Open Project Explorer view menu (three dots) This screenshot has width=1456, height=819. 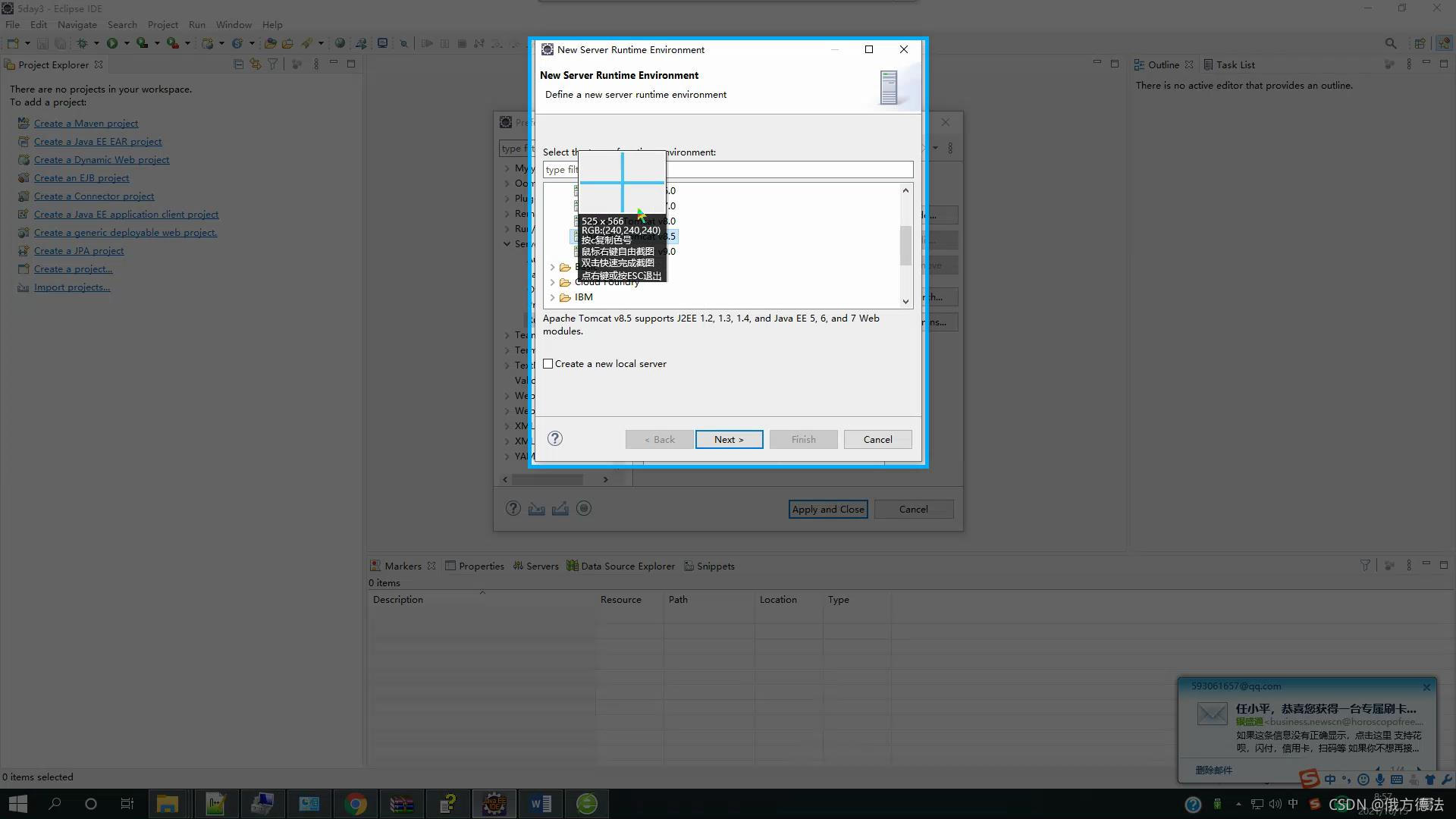point(316,64)
